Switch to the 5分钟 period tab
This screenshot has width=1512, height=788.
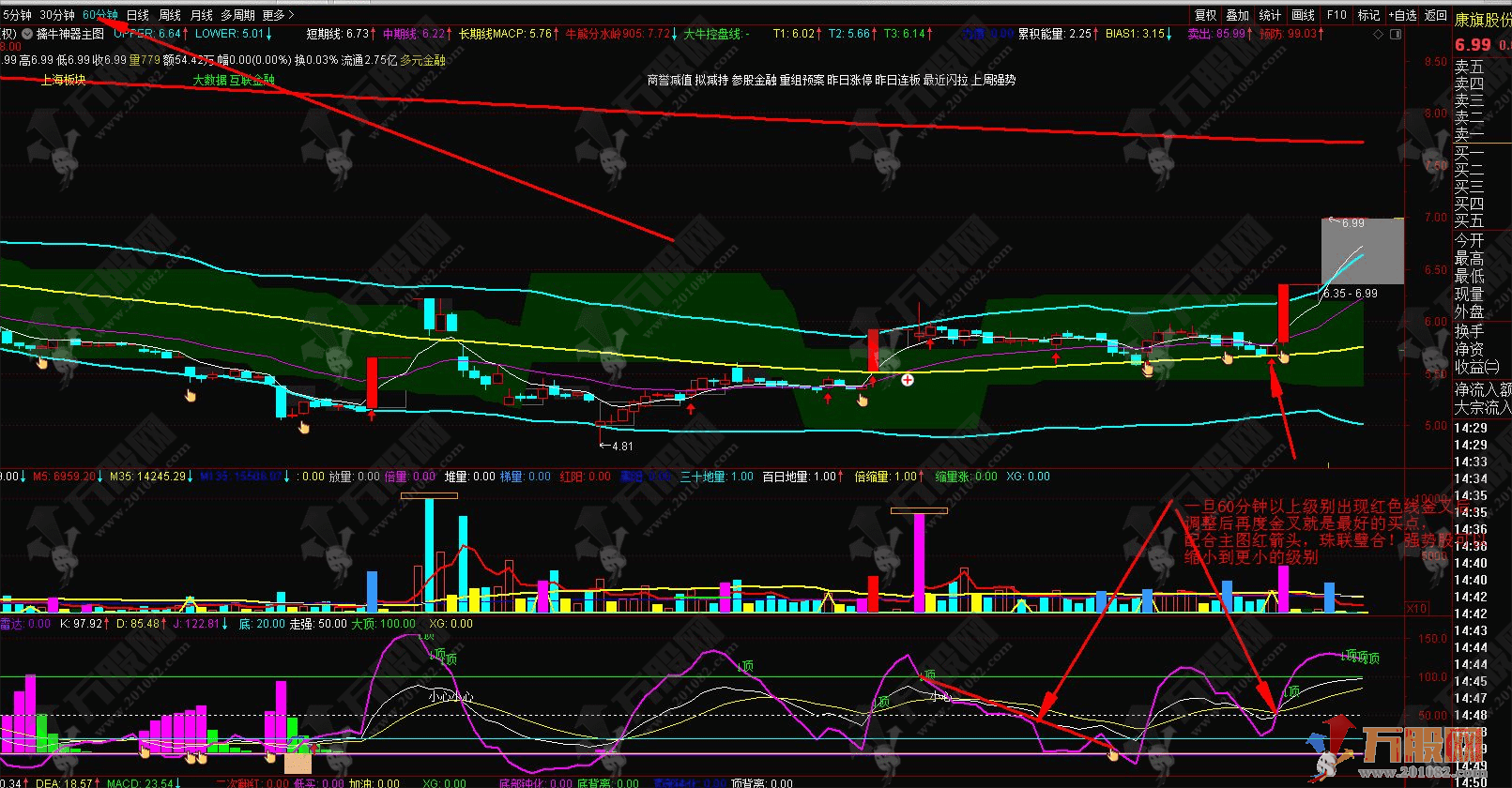pos(16,15)
